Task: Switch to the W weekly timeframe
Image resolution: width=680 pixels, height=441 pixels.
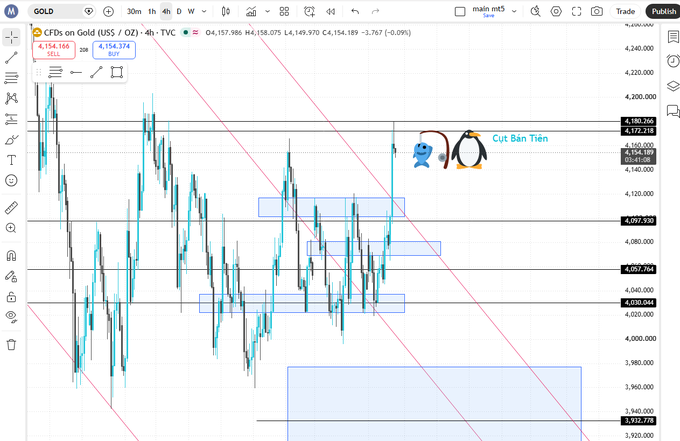Action: pyautogui.click(x=191, y=11)
